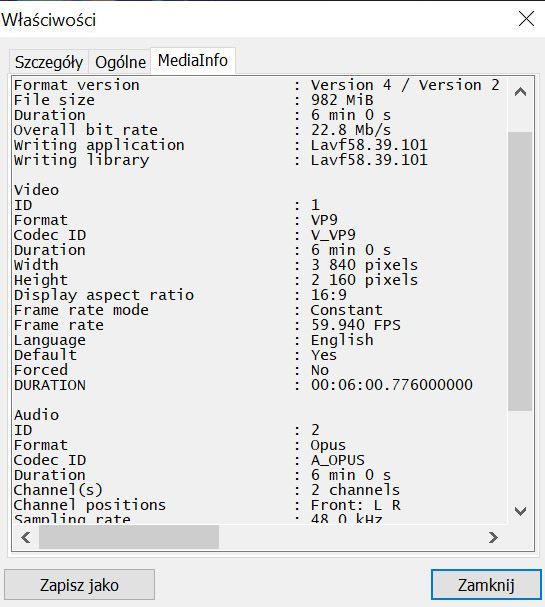Switch to the Szczegóły tab
The image size is (545, 607).
pyautogui.click(x=49, y=62)
